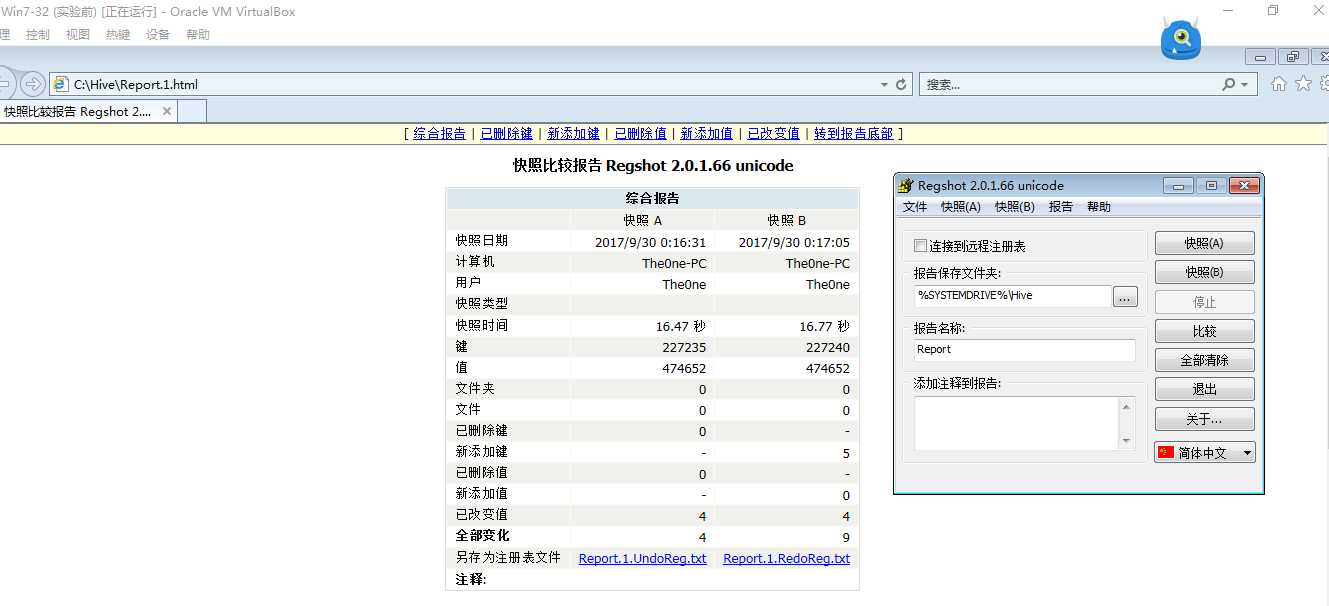
Task: Open a new blank browser tab
Action: (x=192, y=111)
